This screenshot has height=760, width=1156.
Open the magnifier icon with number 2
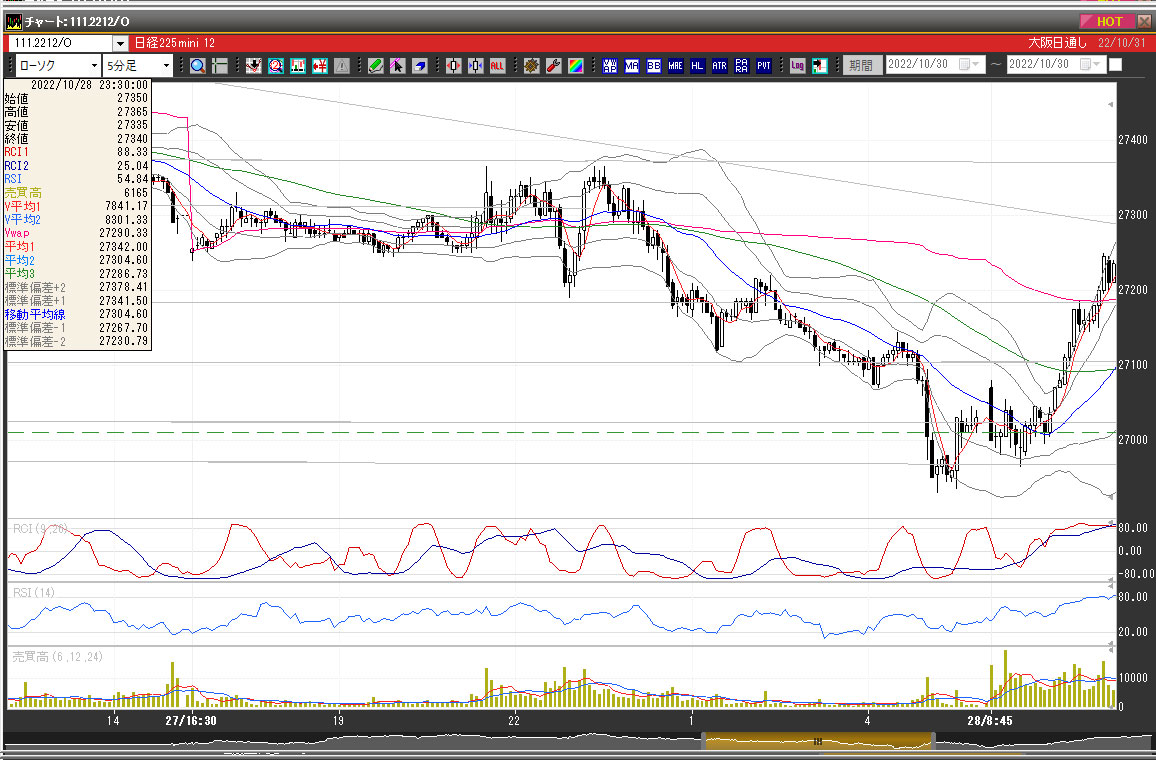[276, 66]
